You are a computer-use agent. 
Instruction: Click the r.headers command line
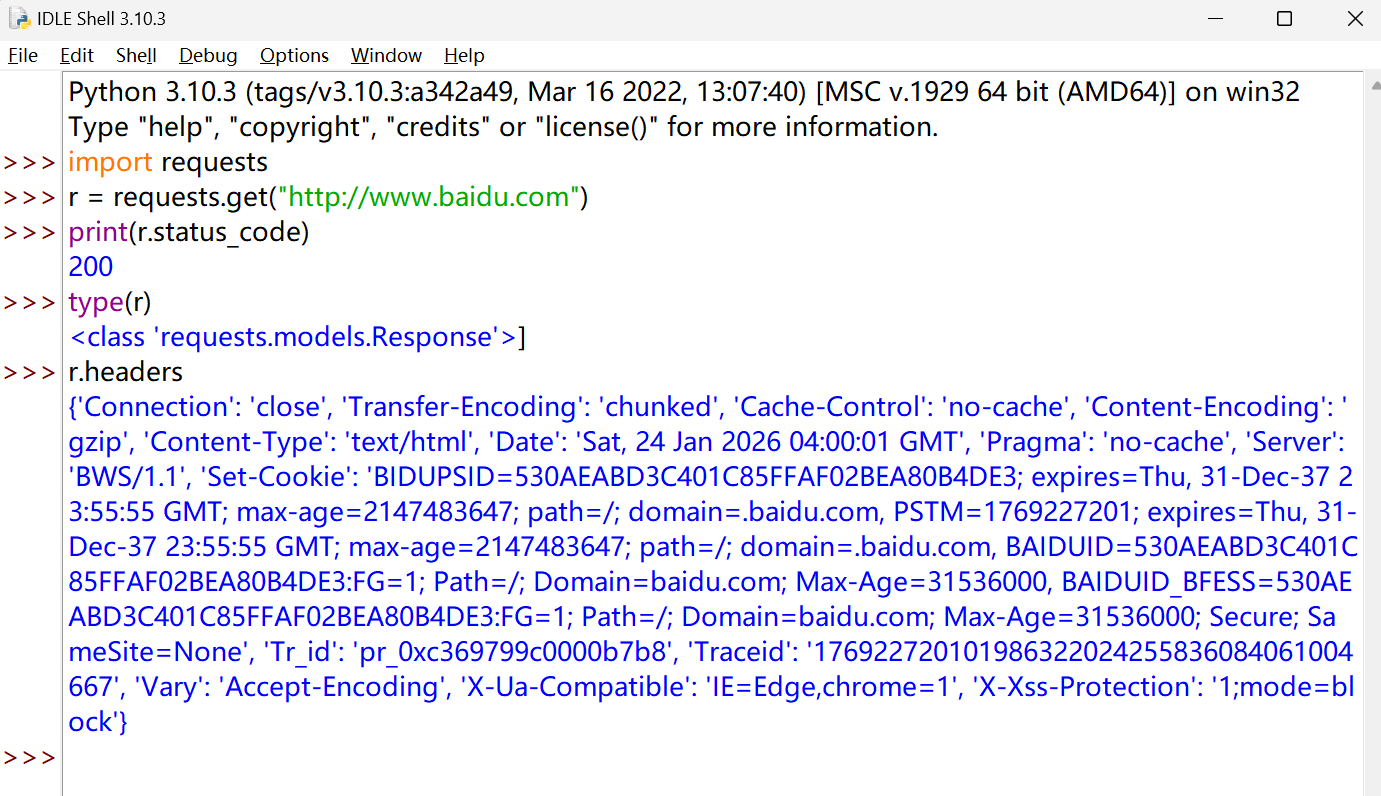point(126,372)
